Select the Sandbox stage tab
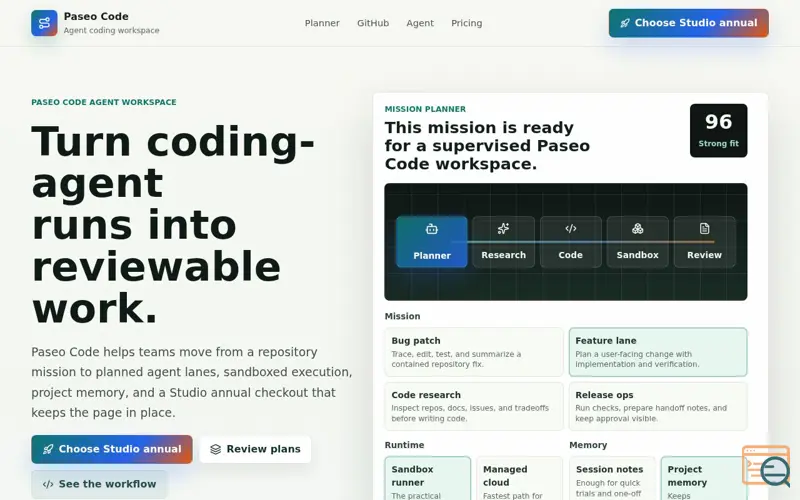 coord(638,242)
